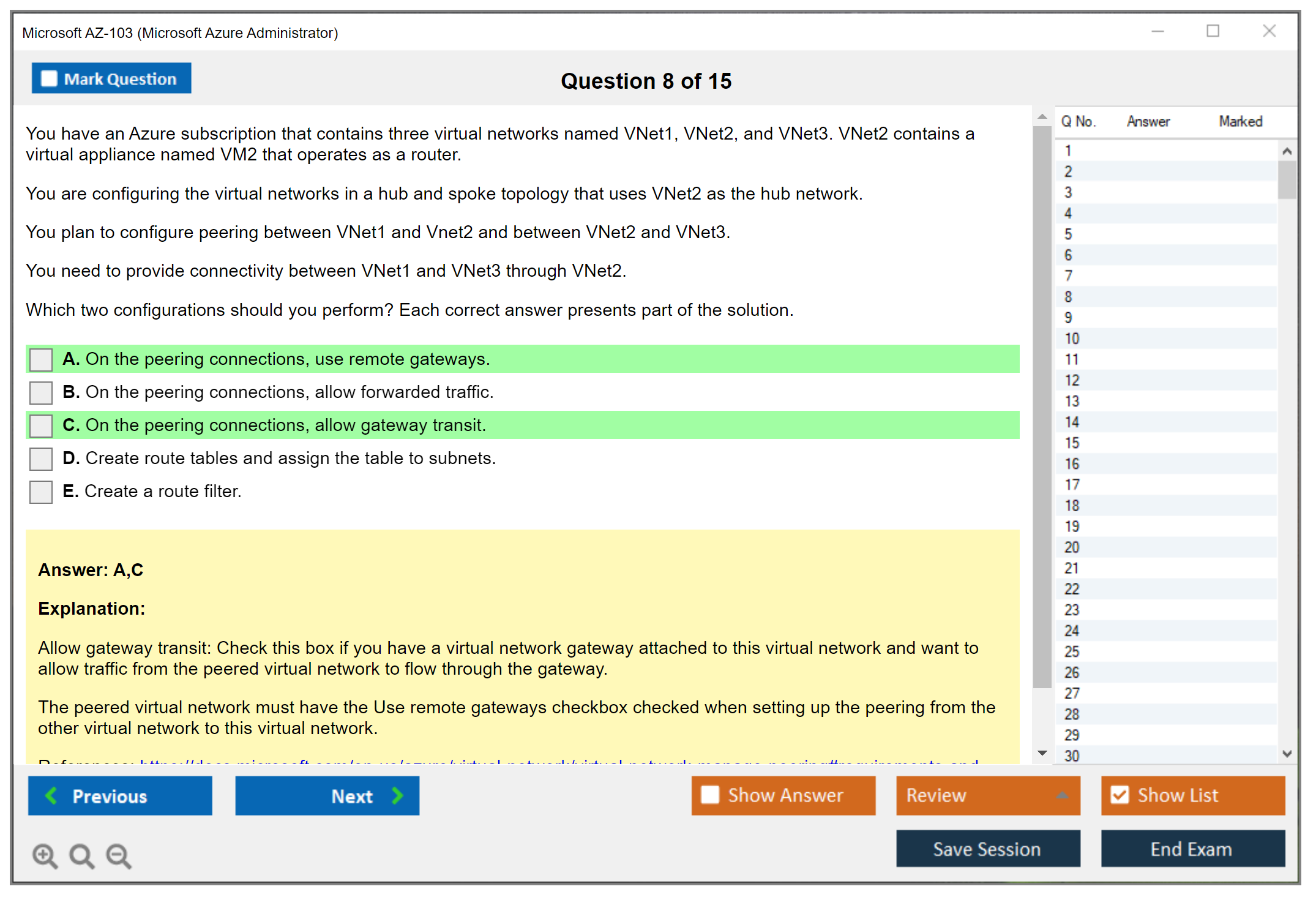
Task: Click the reset zoom magnifier icon
Action: 81,855
